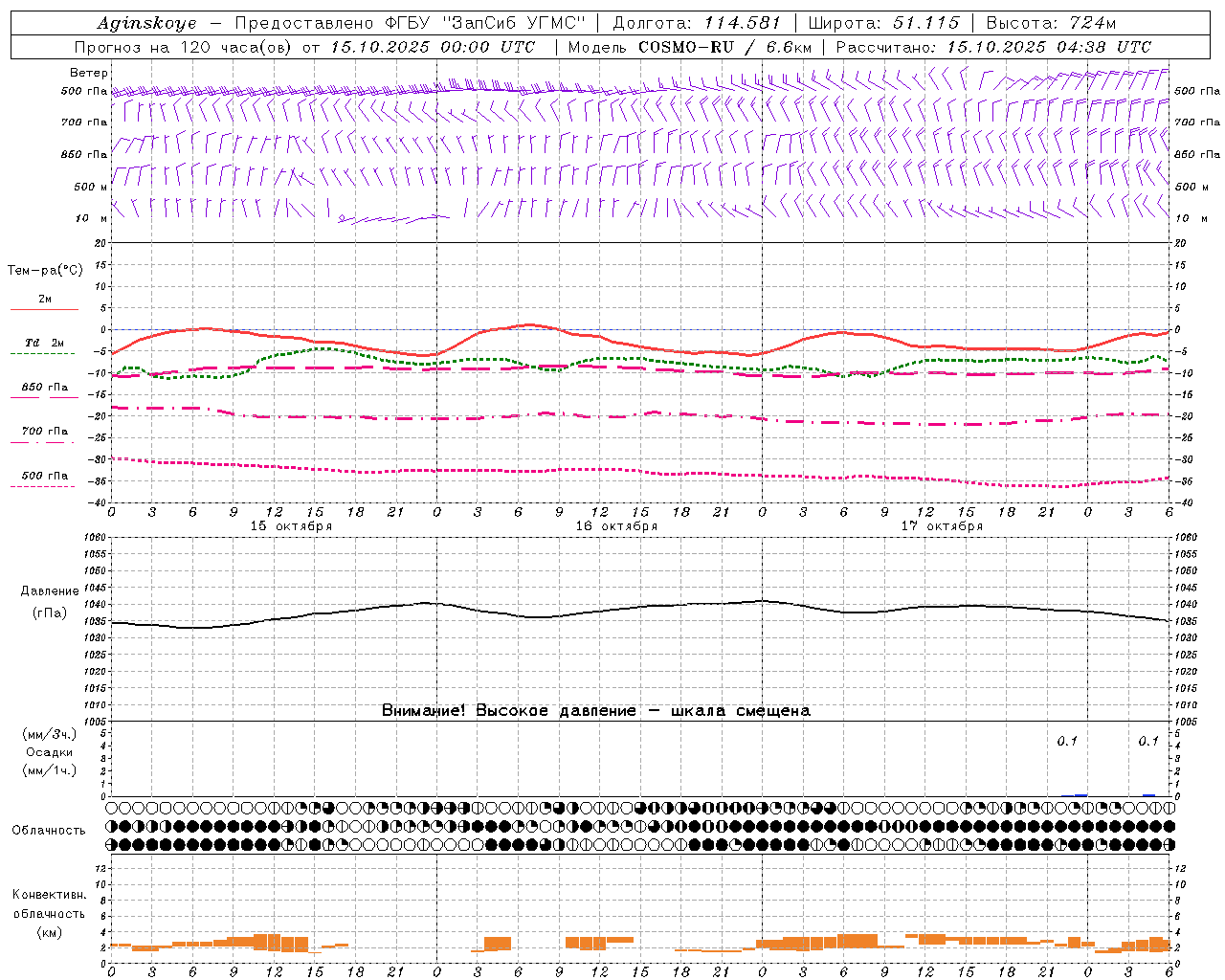Viewport: 1225px width, 980px height.
Task: Click the model name COSMO-RU
Action: point(685,47)
